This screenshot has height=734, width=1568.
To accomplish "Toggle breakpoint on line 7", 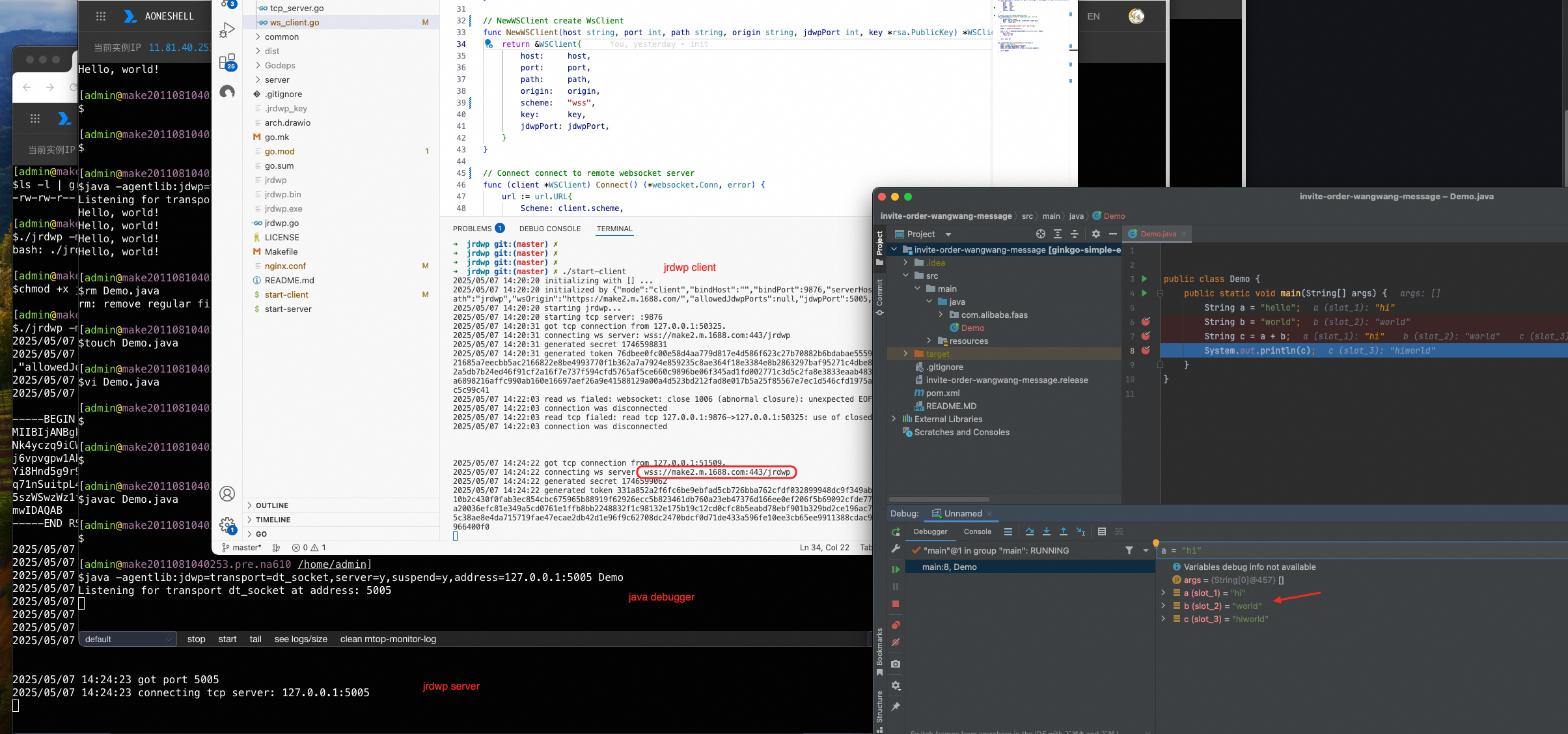I will coord(1146,336).
